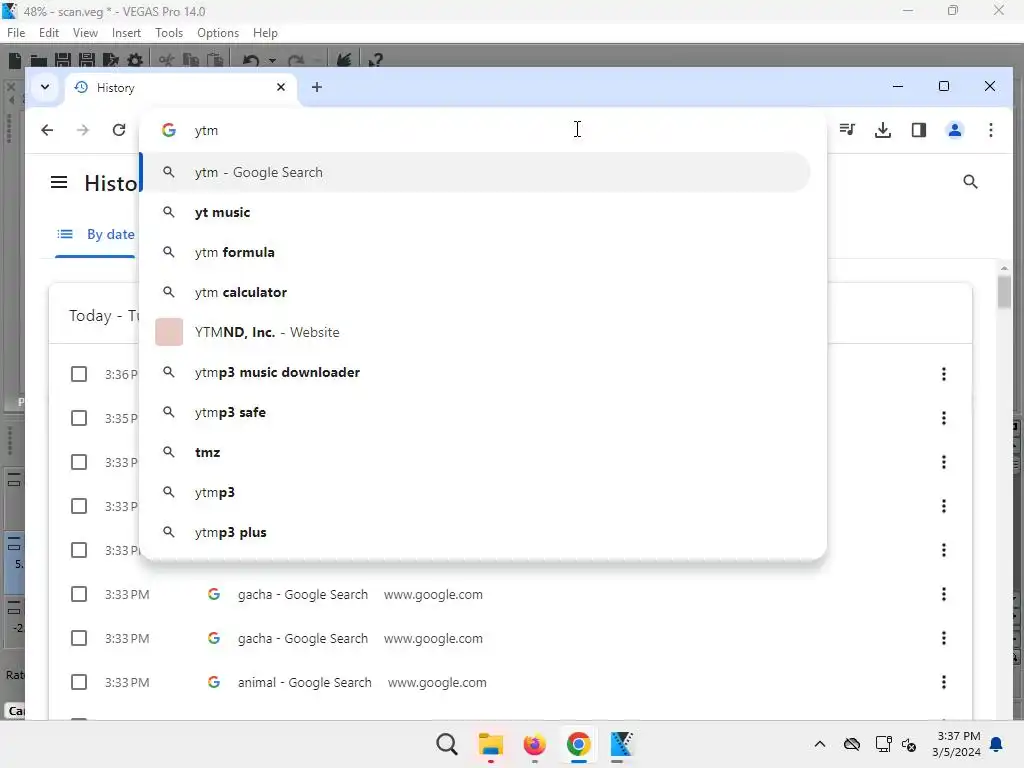1024x768 pixels.
Task: Choose 'ytmp3 music downloader' suggestion
Action: (x=475, y=372)
